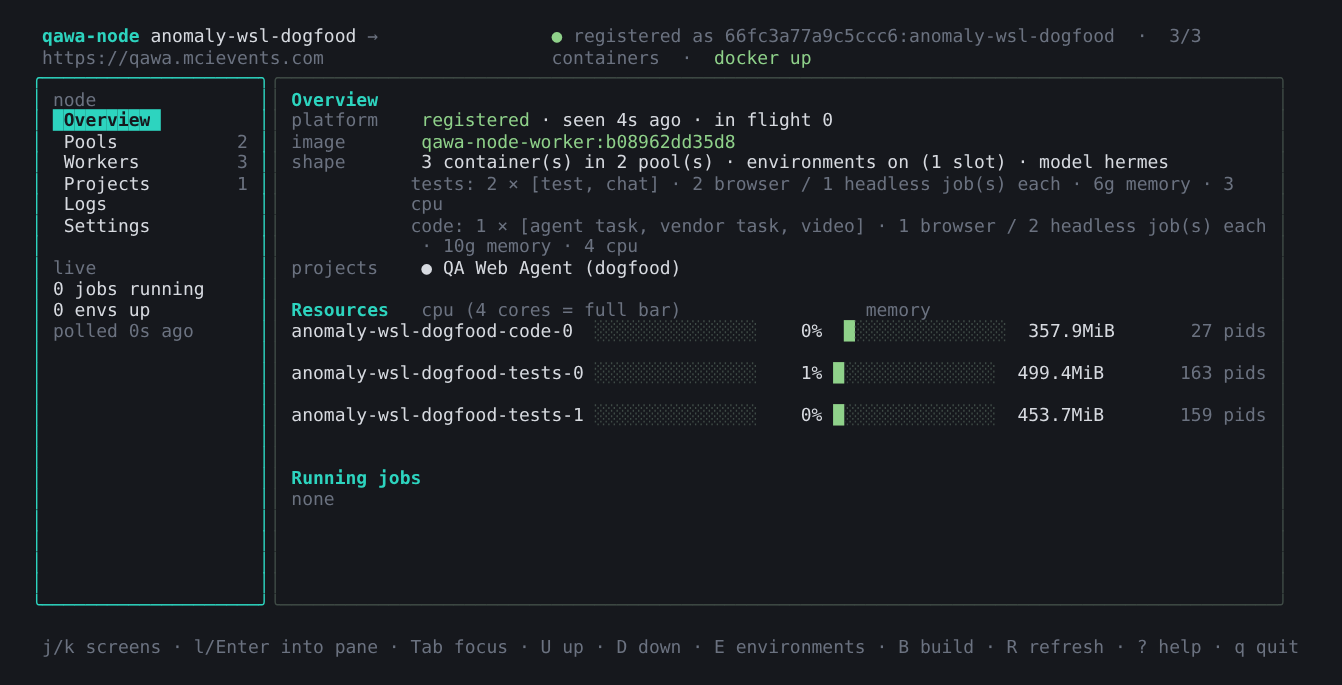This screenshot has width=1342, height=685.
Task: Click the '? help' shortcut hint
Action: (x=1169, y=647)
